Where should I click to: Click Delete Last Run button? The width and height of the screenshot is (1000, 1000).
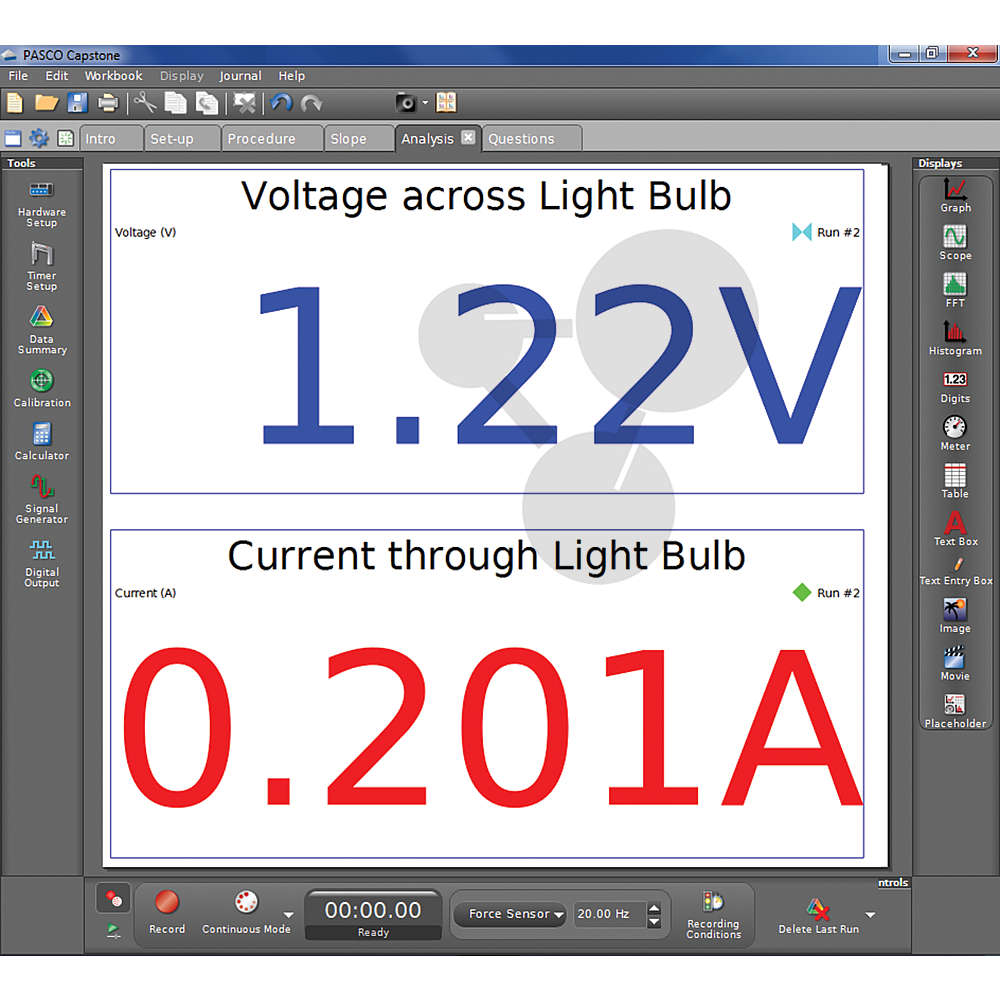(x=818, y=916)
